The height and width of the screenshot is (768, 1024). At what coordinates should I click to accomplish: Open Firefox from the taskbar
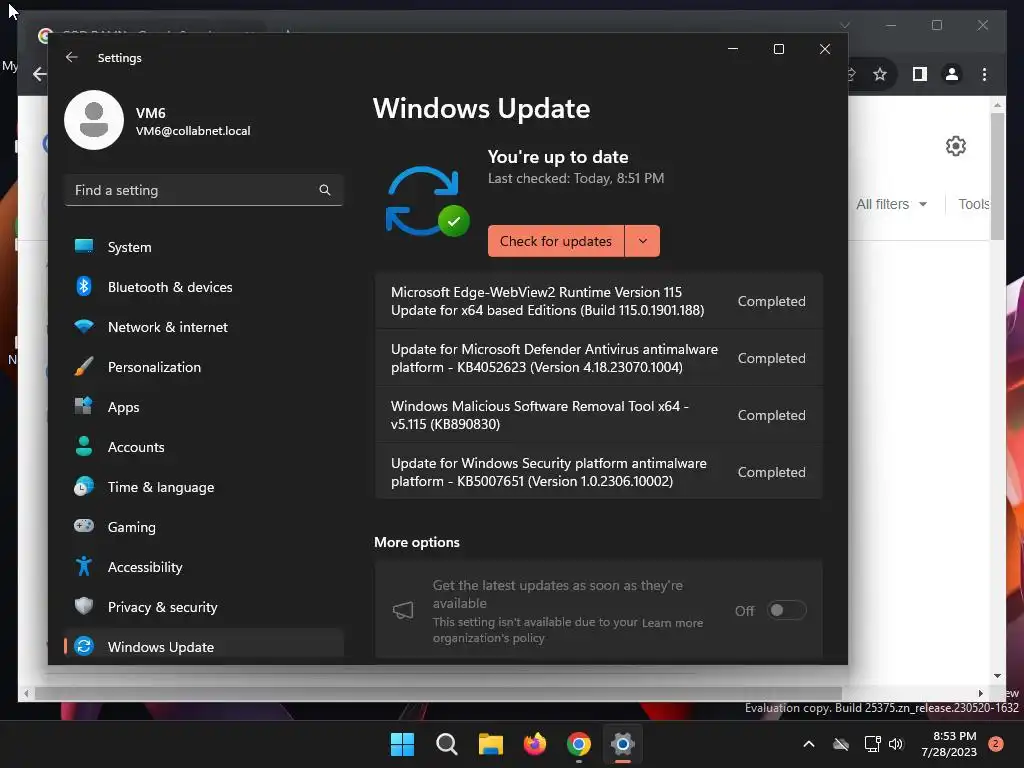[x=535, y=744]
